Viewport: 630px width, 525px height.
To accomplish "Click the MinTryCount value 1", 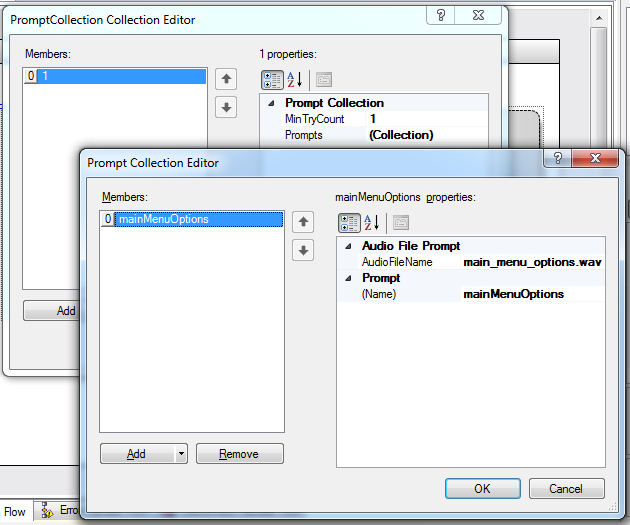I will tap(427, 119).
